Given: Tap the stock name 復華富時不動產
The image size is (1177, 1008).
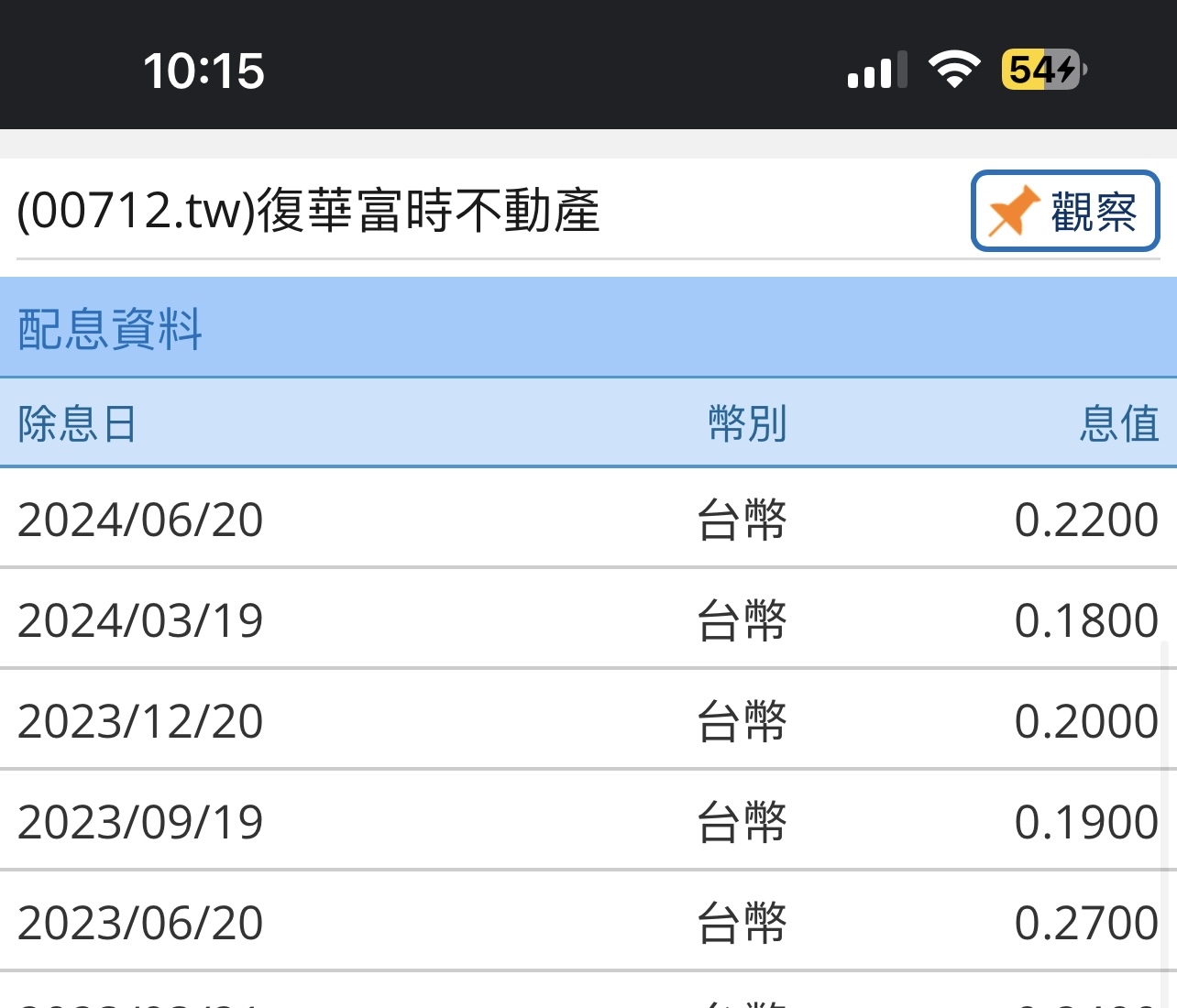Looking at the screenshot, I should click(431, 212).
